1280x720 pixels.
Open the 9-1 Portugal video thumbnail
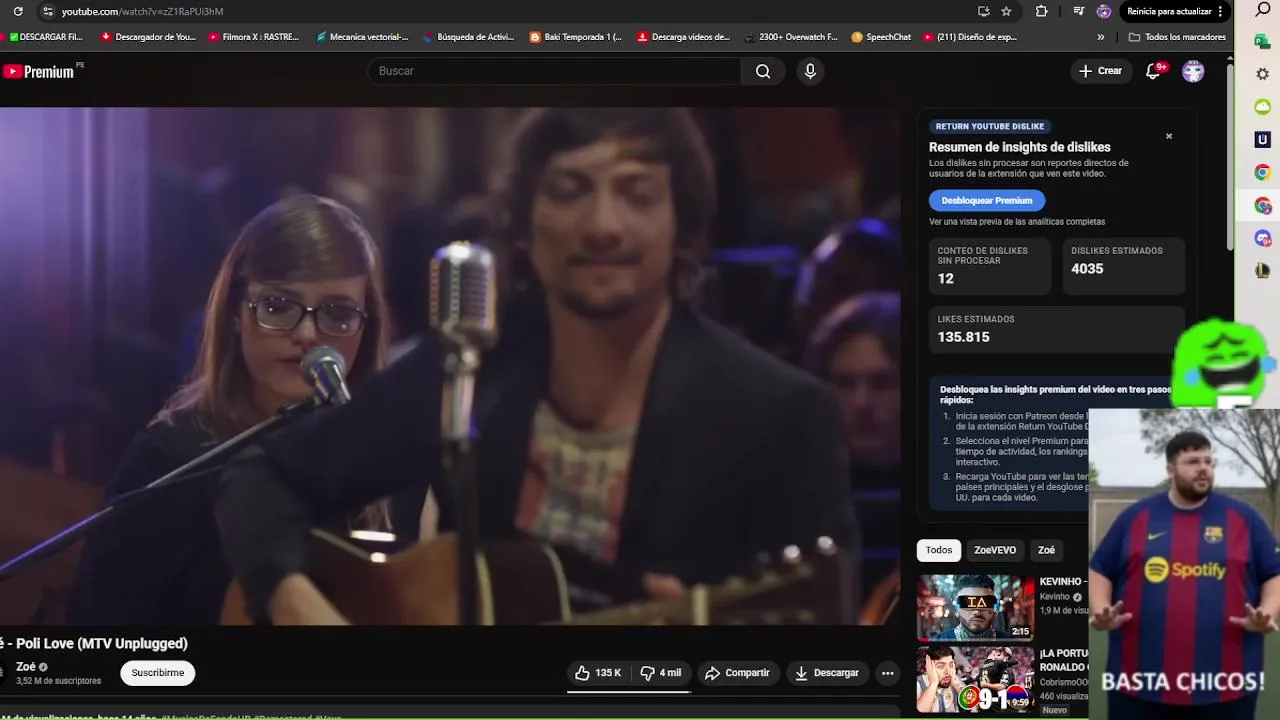976,678
